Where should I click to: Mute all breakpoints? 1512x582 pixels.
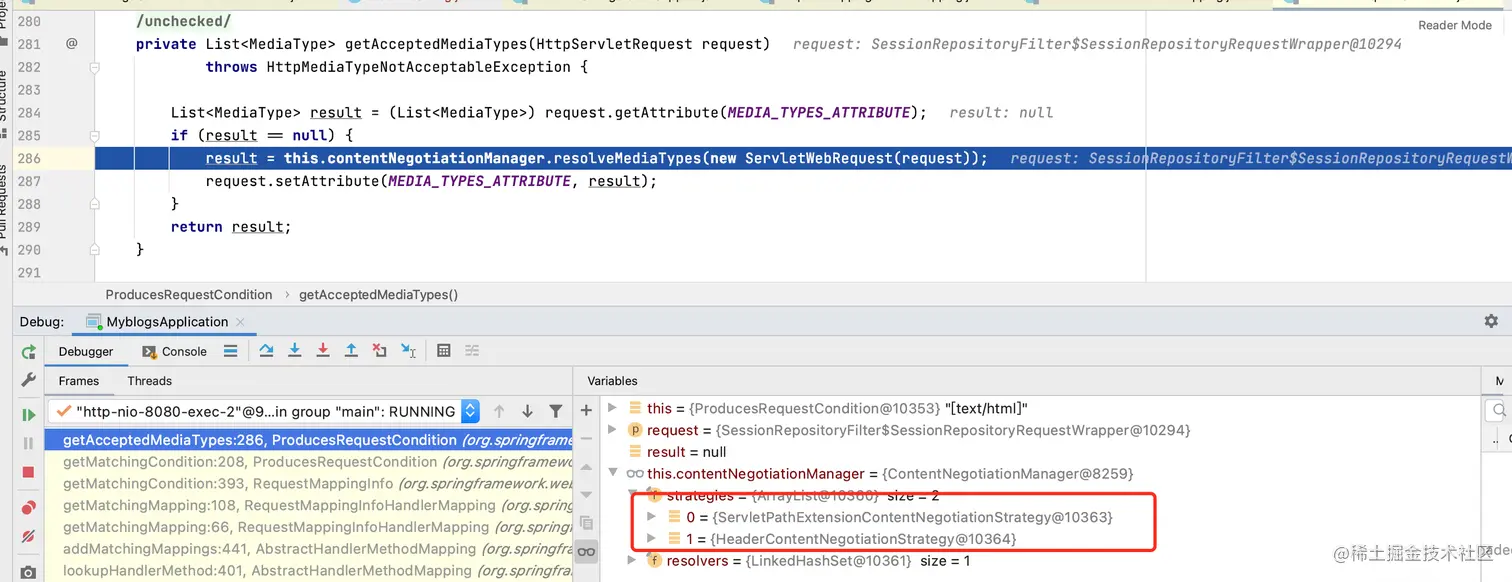point(29,537)
